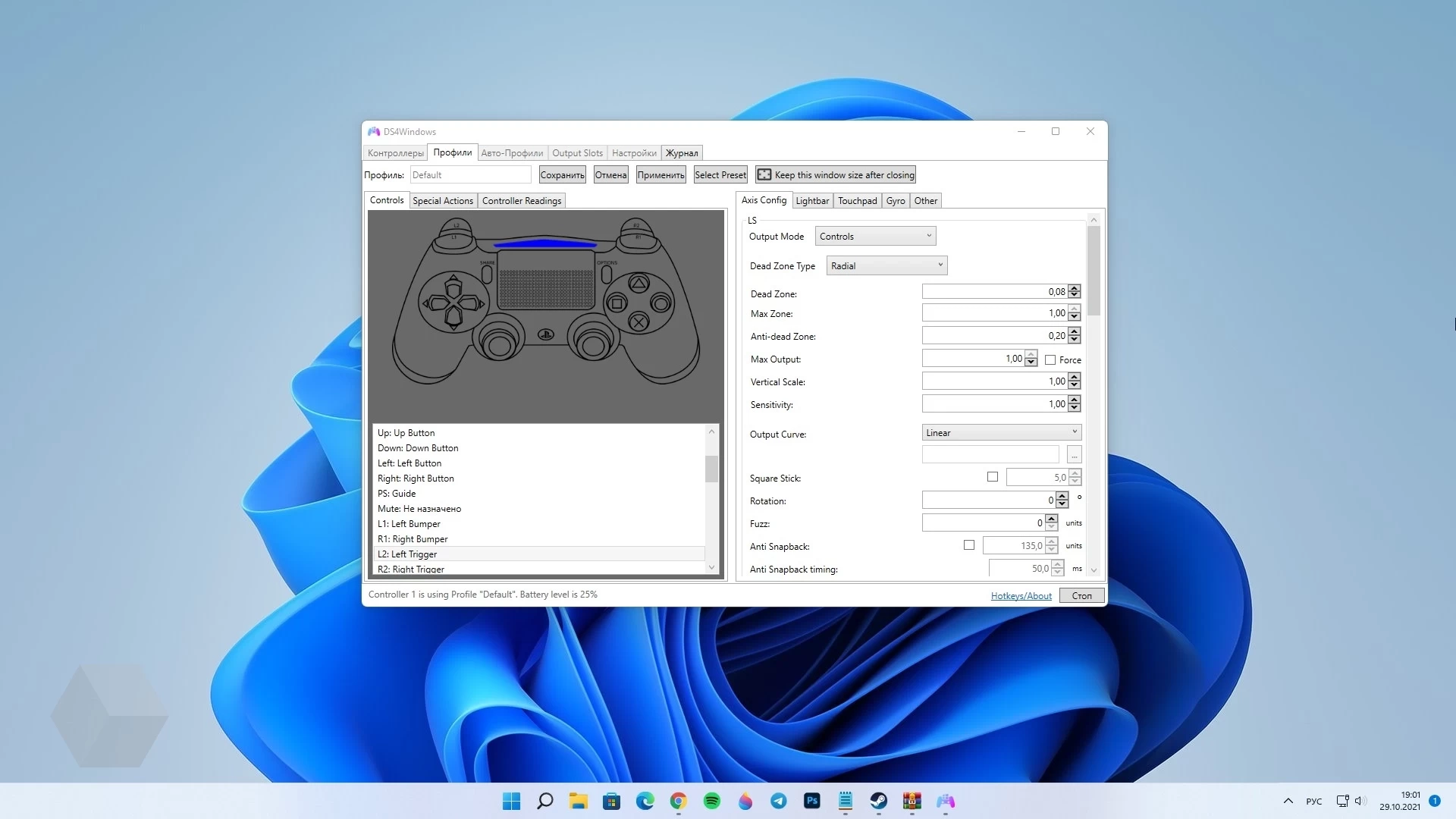The width and height of the screenshot is (1456, 819).
Task: Launch Microsoft Edge from taskbar
Action: pos(645,801)
